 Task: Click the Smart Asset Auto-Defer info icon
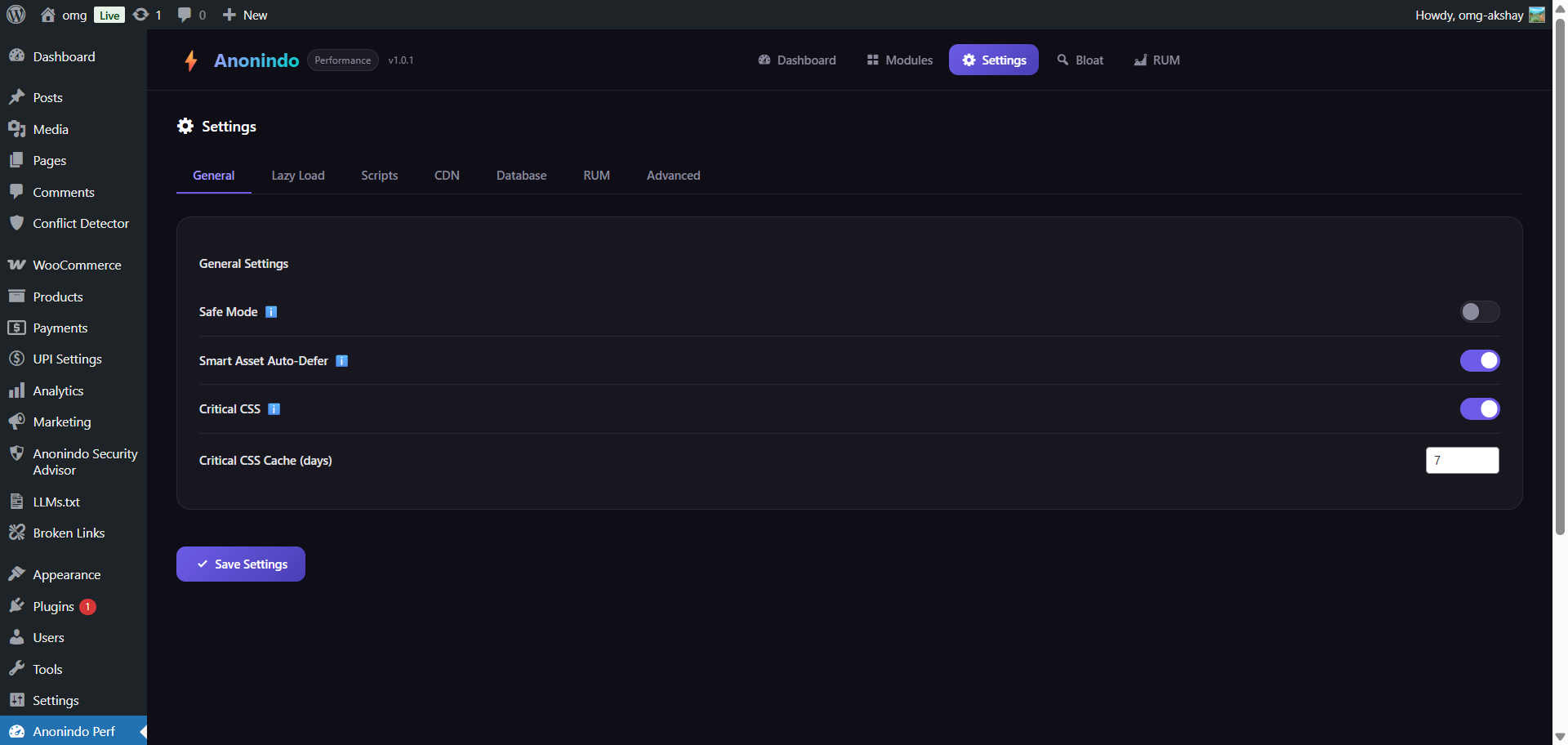click(342, 361)
